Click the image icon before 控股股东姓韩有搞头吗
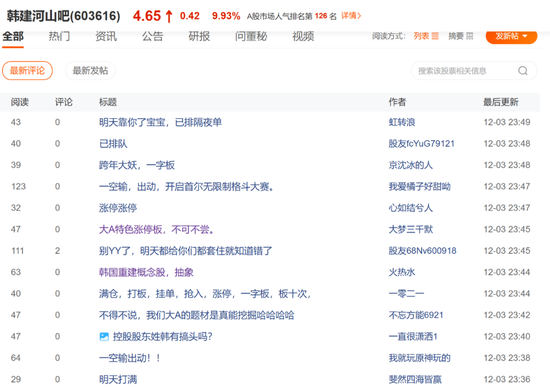The height and width of the screenshot is (388, 550). (x=104, y=337)
